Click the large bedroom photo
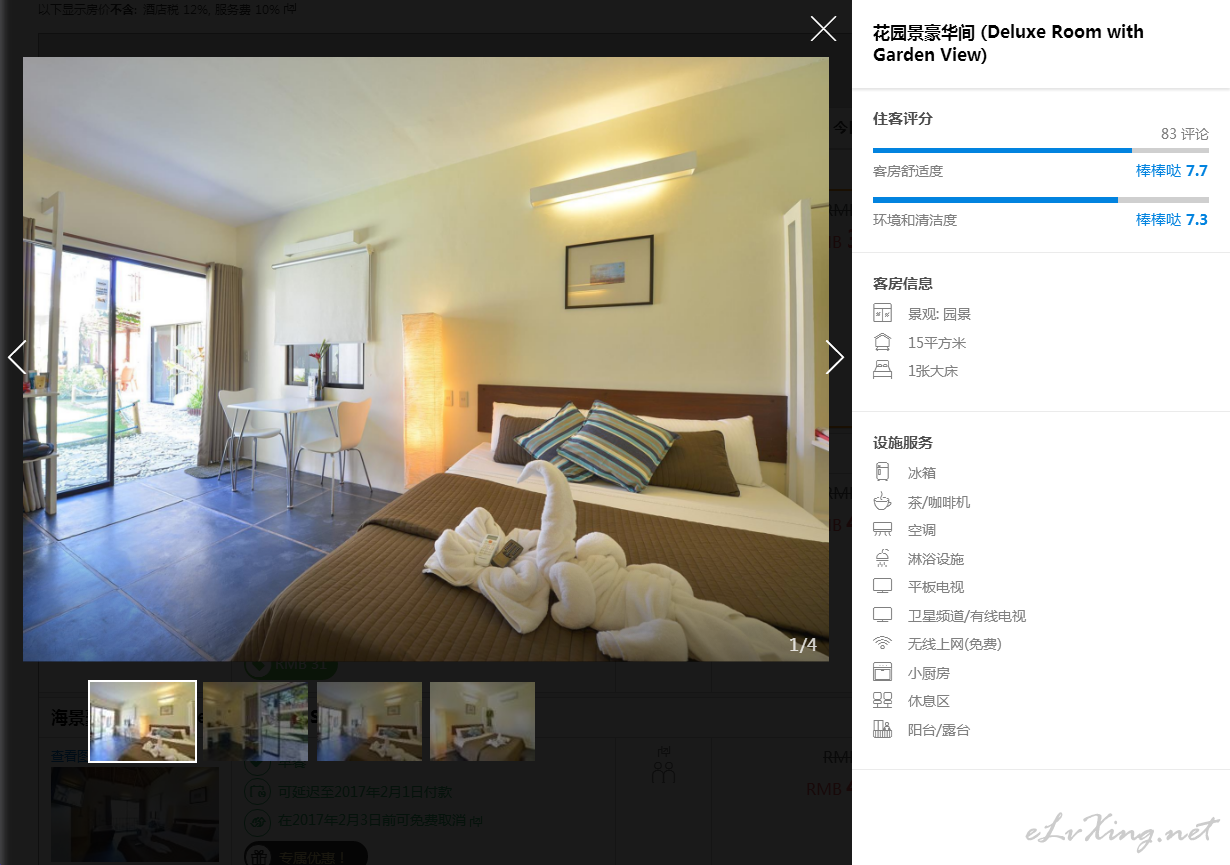 426,359
